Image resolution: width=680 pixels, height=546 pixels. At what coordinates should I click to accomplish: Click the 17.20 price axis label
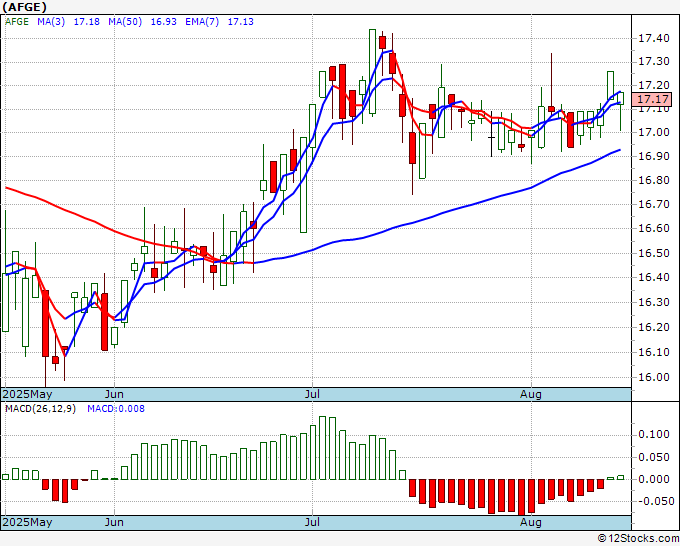[x=654, y=85]
